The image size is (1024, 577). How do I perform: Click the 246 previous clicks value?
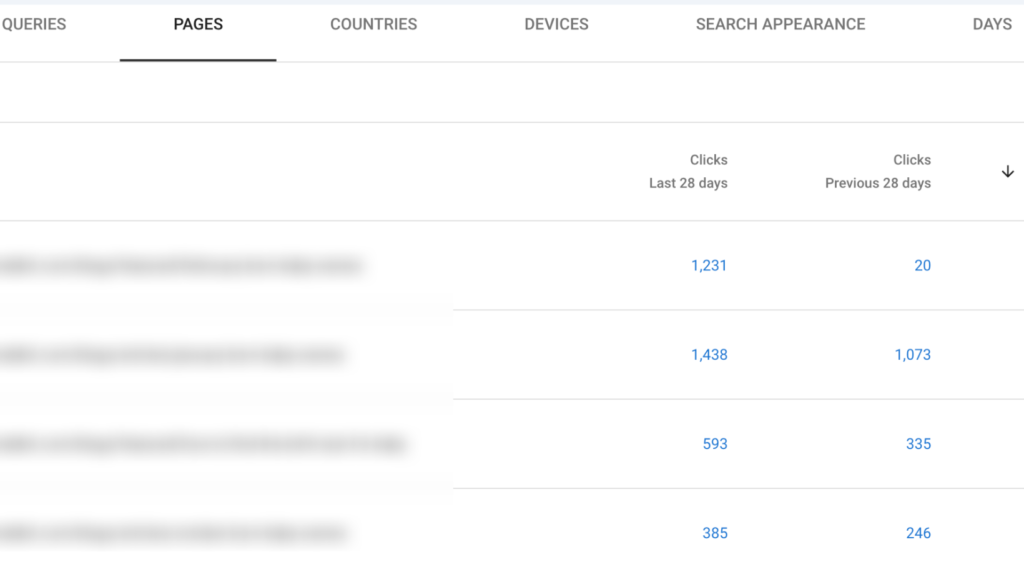point(918,533)
